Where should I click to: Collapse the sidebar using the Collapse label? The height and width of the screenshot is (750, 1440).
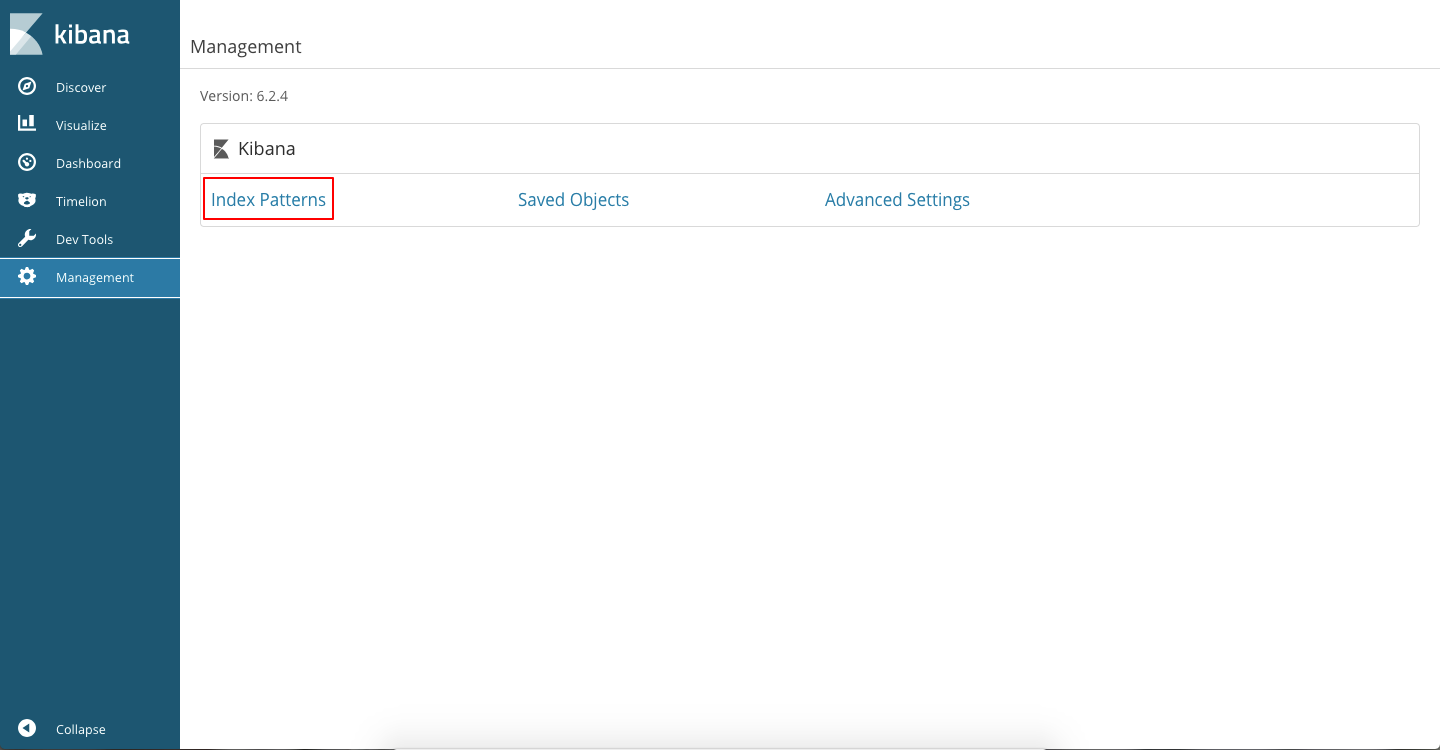[x=80, y=730]
